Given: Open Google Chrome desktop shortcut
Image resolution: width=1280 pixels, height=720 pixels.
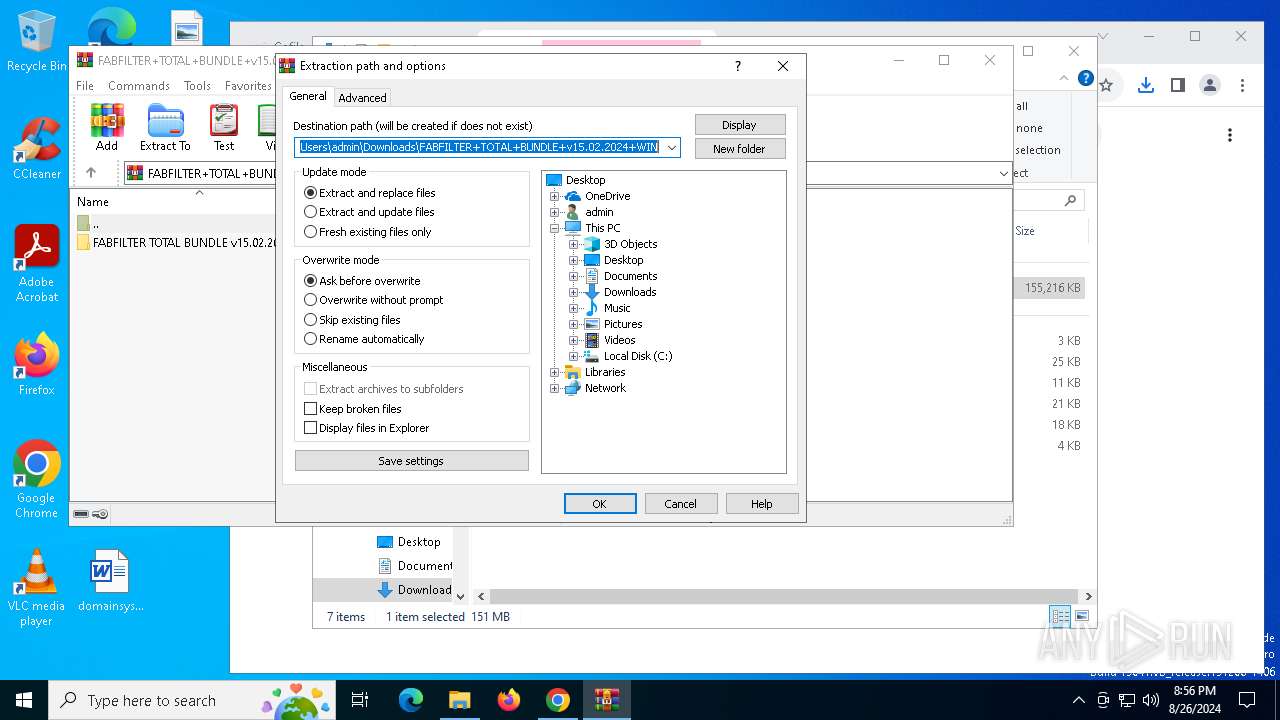Looking at the screenshot, I should point(36,480).
